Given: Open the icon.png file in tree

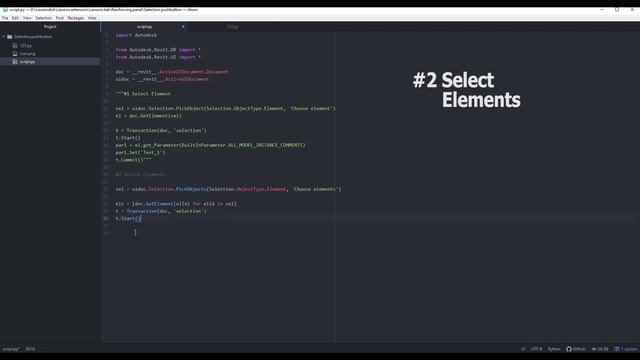Looking at the screenshot, I should 28,54.
